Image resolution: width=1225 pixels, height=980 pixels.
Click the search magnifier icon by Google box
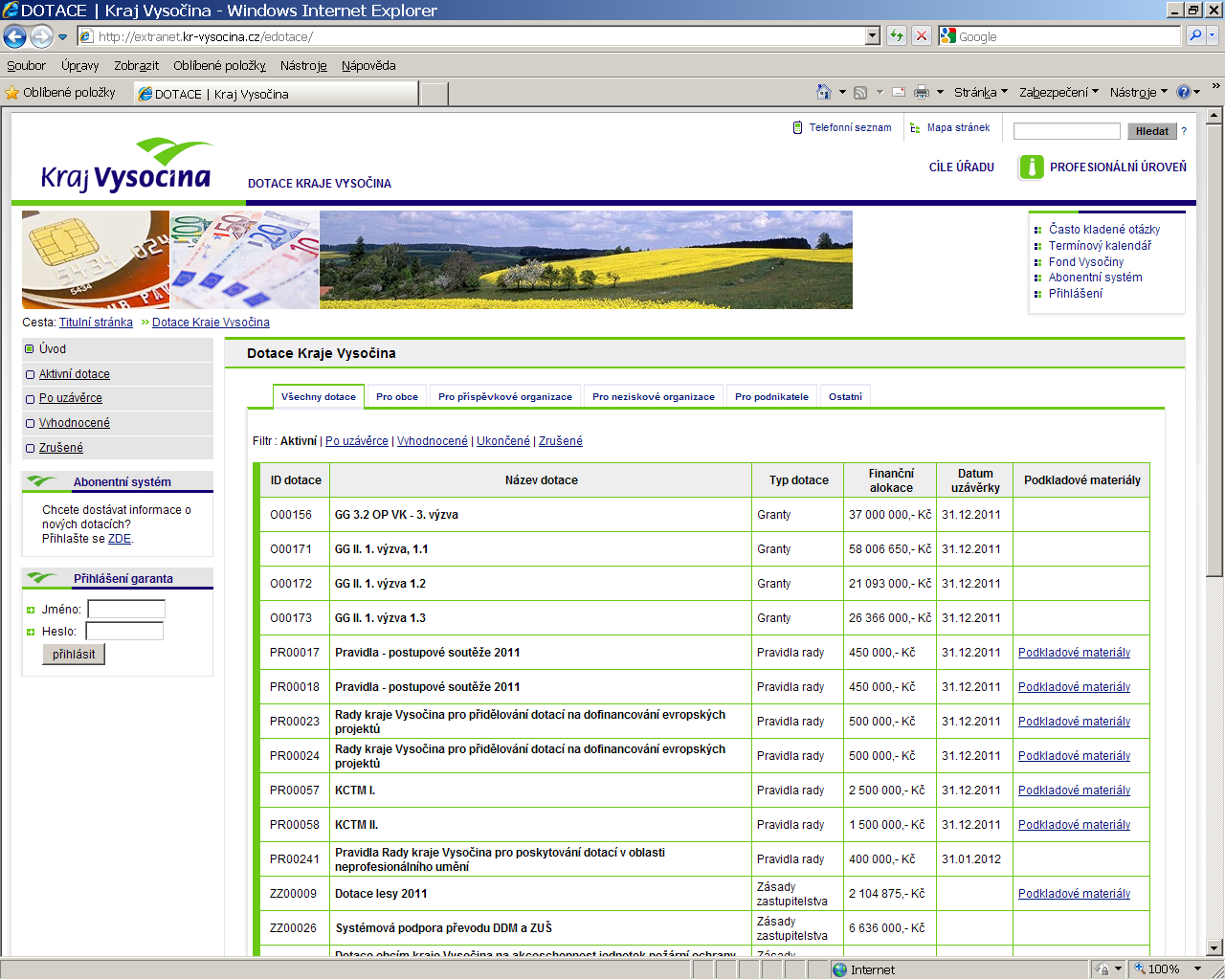pyautogui.click(x=1195, y=35)
